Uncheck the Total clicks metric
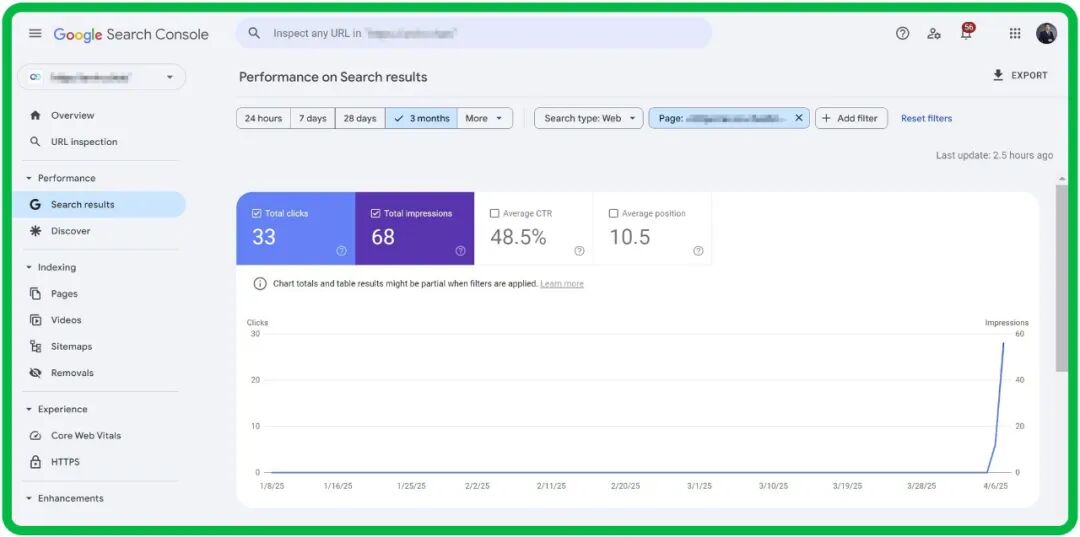This screenshot has width=1080, height=537. click(x=257, y=213)
